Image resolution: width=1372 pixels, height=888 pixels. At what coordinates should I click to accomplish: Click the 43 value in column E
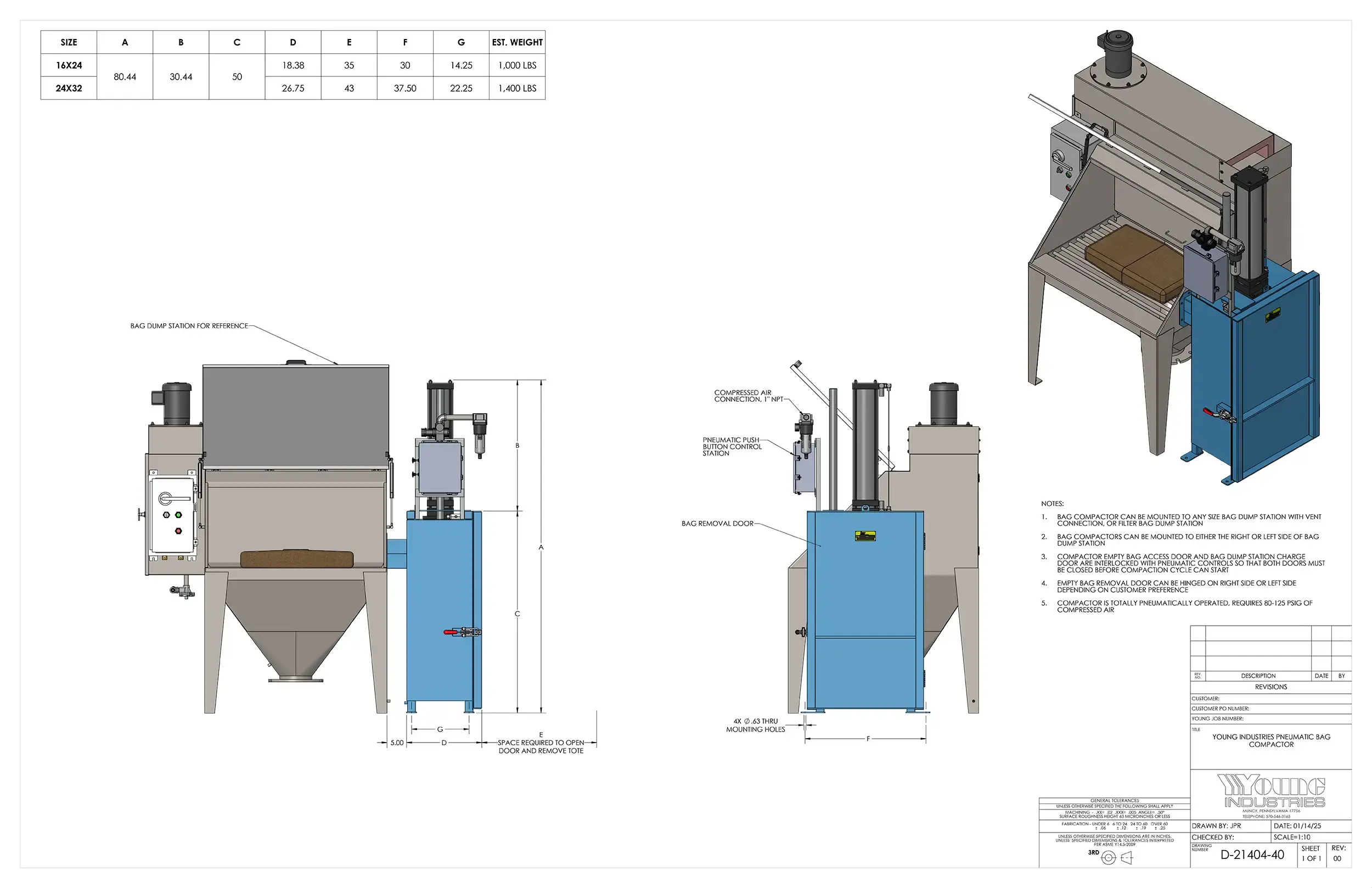[x=350, y=88]
